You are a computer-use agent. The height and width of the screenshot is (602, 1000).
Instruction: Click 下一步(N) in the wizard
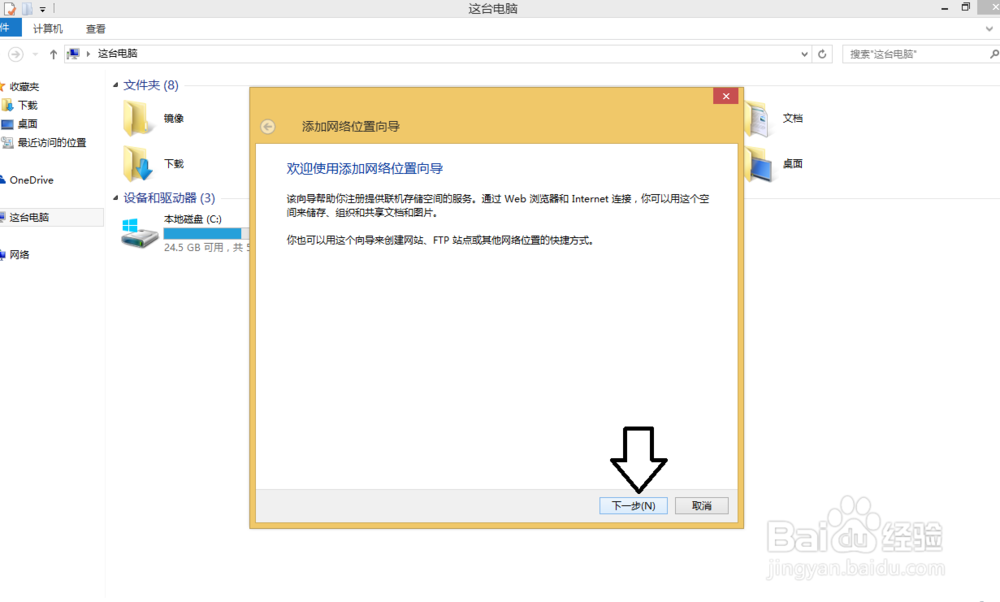click(x=633, y=505)
